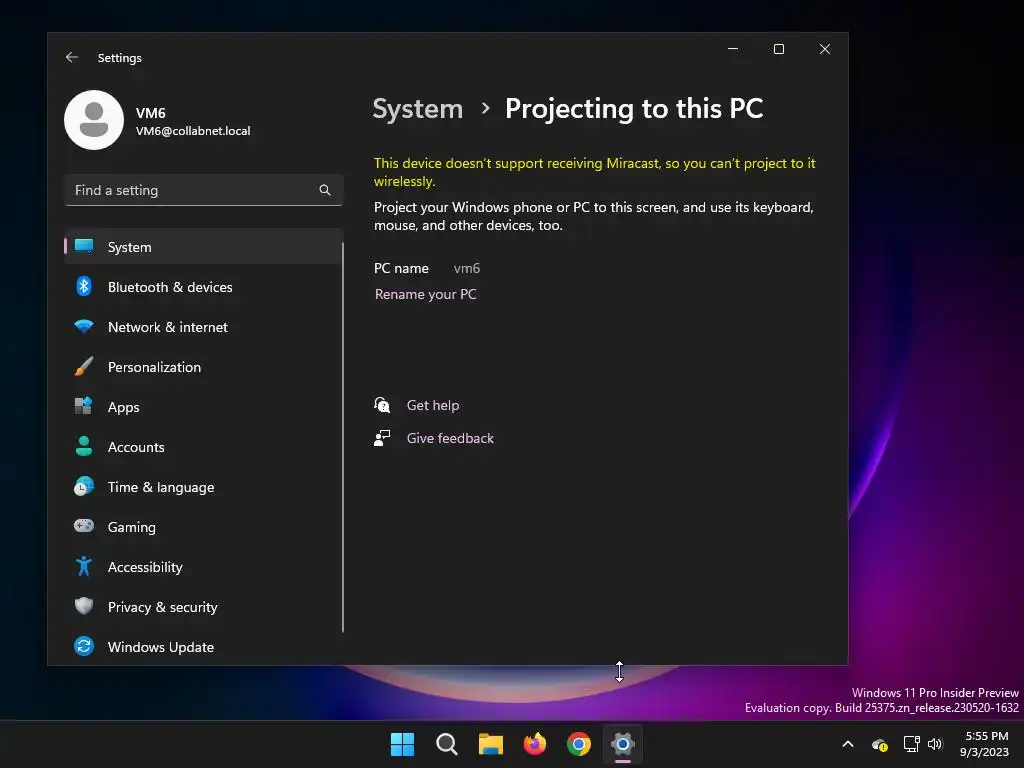
Task: Click the Give feedback link
Action: (450, 438)
